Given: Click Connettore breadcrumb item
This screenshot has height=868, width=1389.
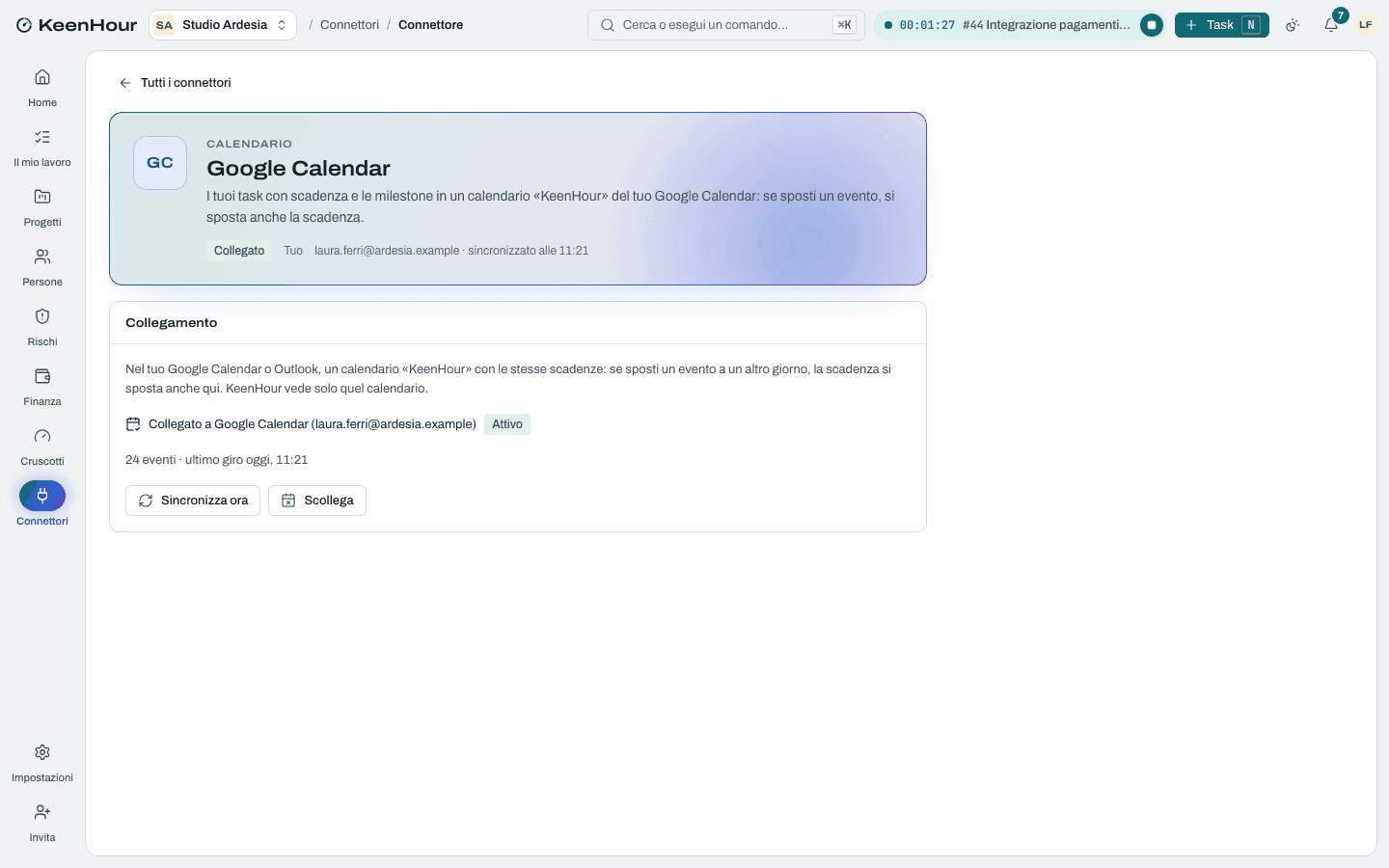Looking at the screenshot, I should tap(430, 25).
